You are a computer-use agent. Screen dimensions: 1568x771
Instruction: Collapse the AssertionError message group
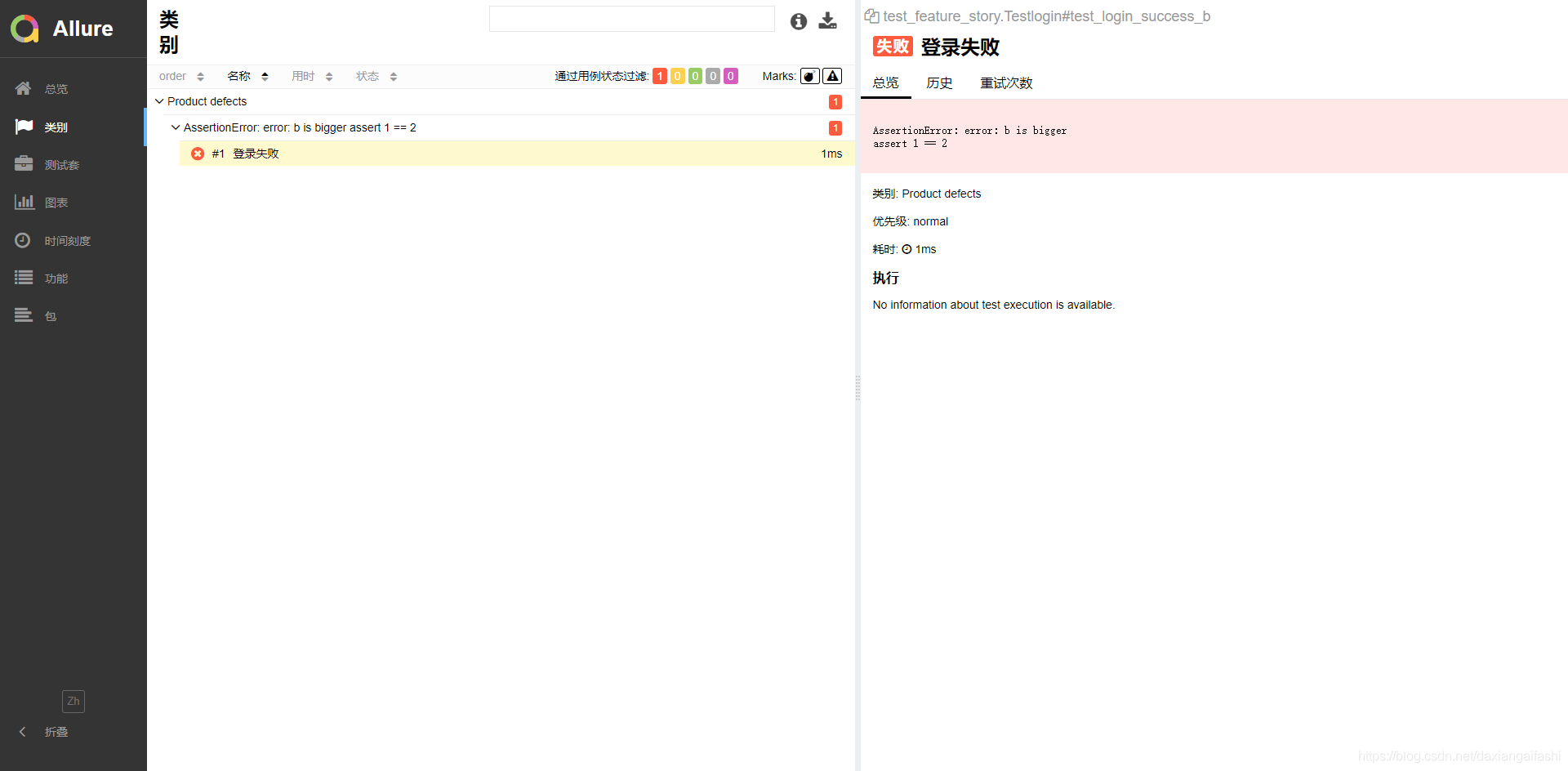click(176, 127)
